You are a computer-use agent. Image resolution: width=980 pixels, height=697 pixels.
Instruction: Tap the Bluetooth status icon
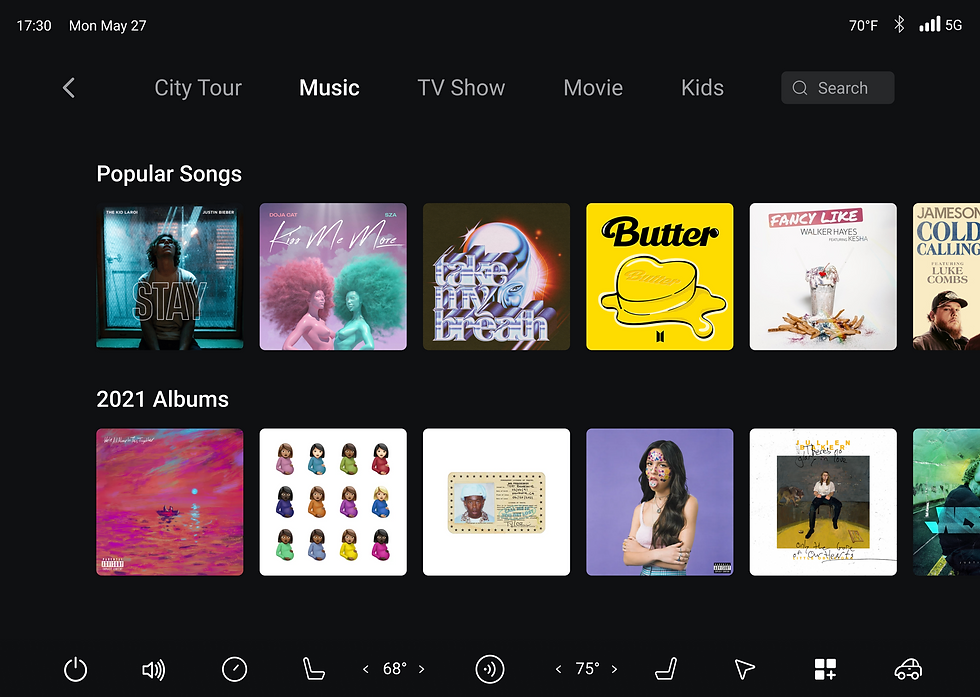pos(899,24)
